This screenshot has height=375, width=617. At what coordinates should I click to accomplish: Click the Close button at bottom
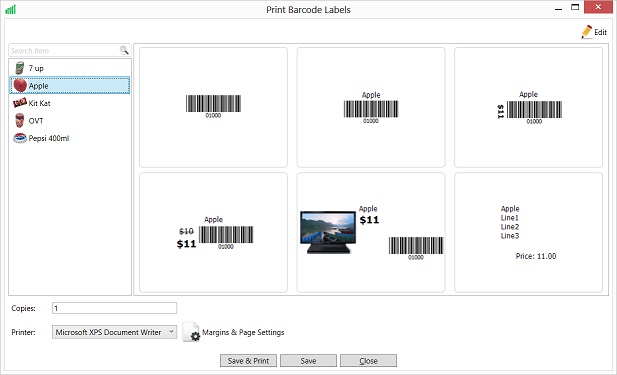pos(368,361)
